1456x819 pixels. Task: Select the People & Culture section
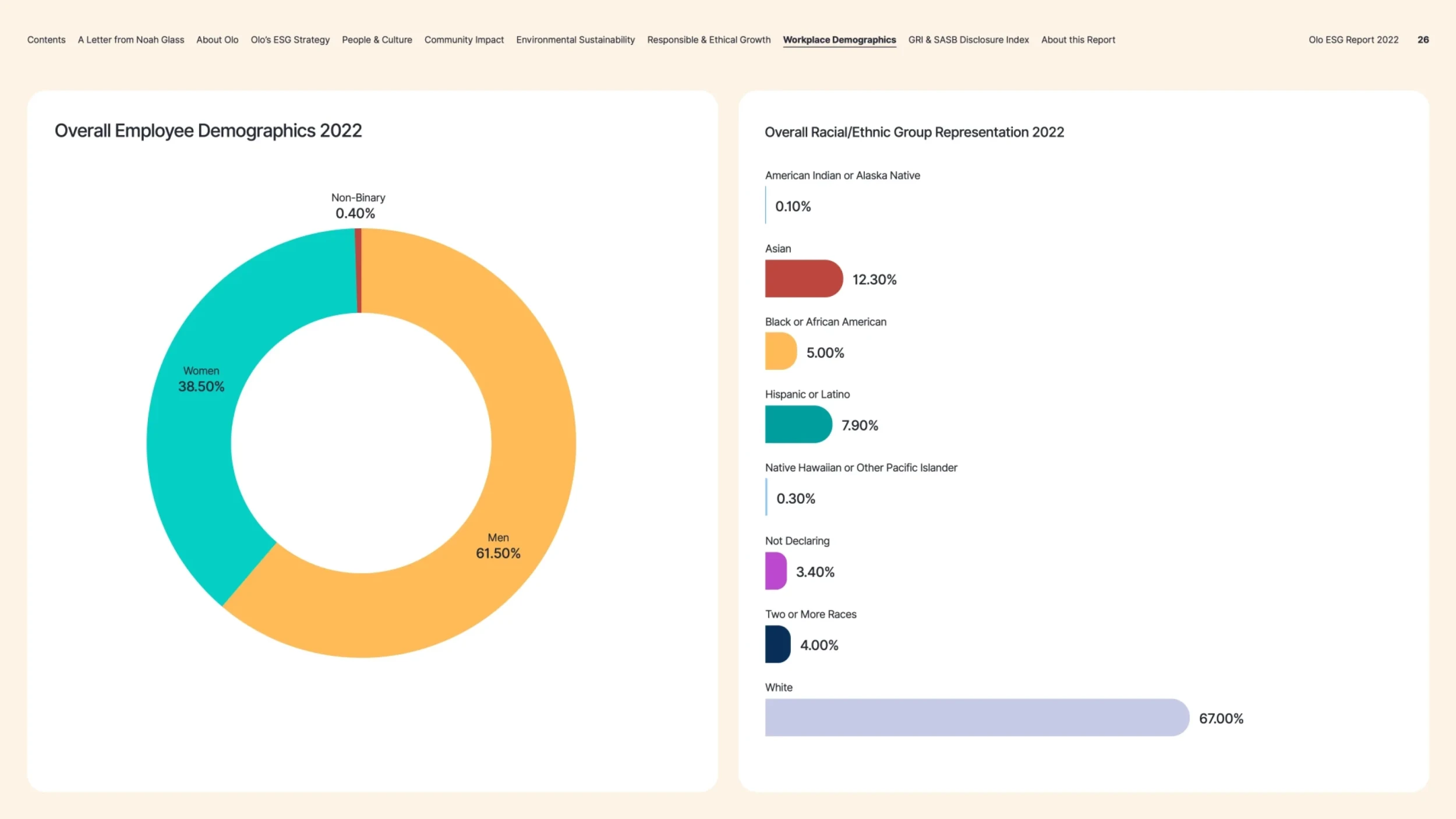377,40
